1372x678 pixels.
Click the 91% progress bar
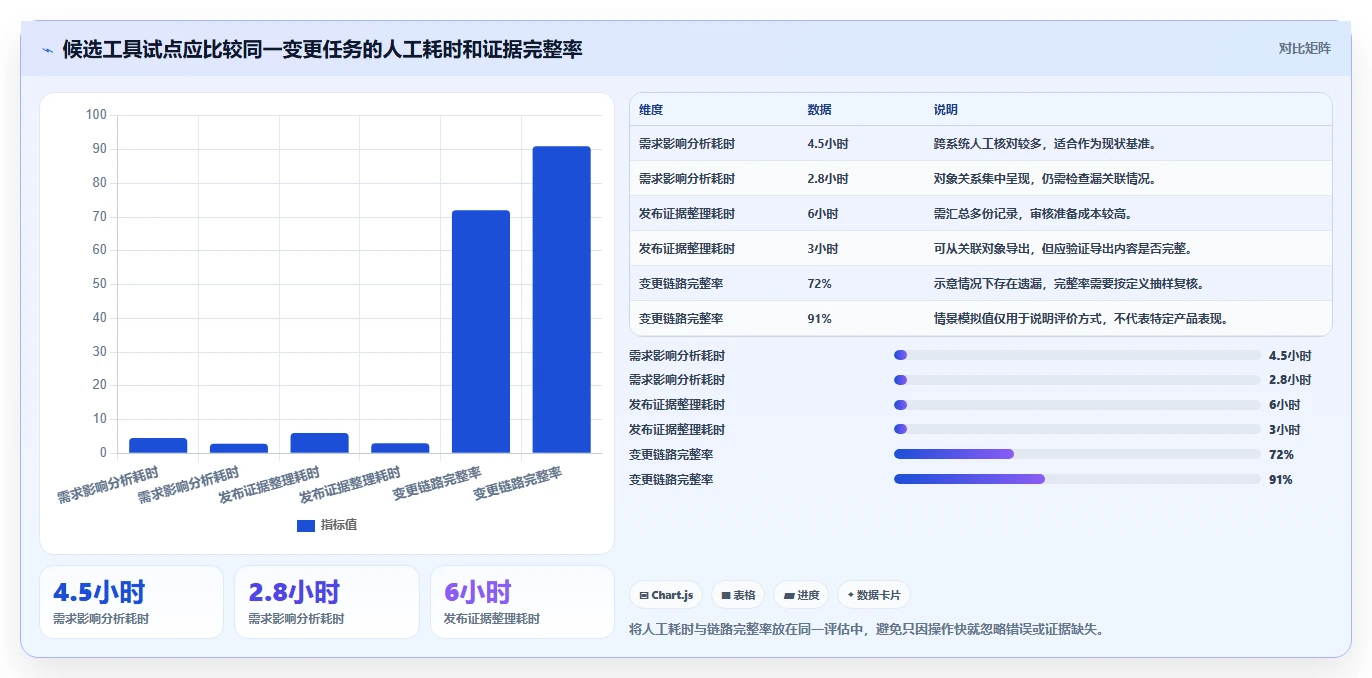[1077, 479]
